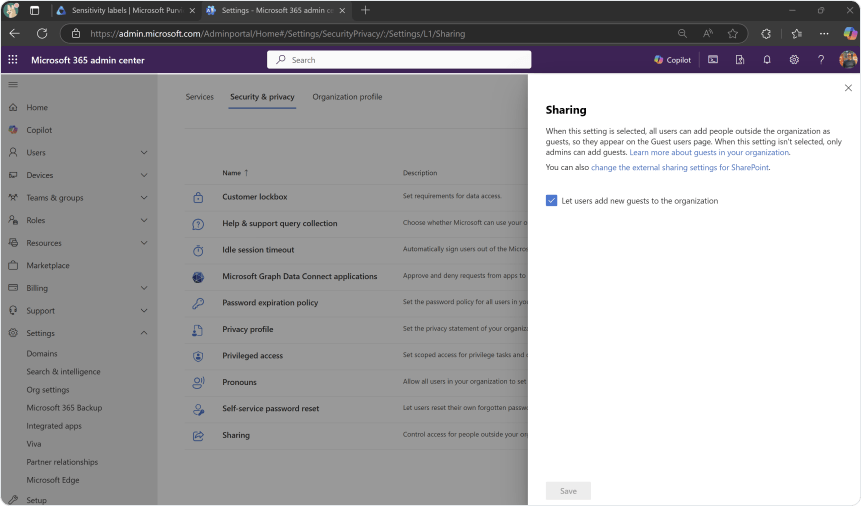
Task: Open Cloud Shell icon in header
Action: click(x=713, y=60)
